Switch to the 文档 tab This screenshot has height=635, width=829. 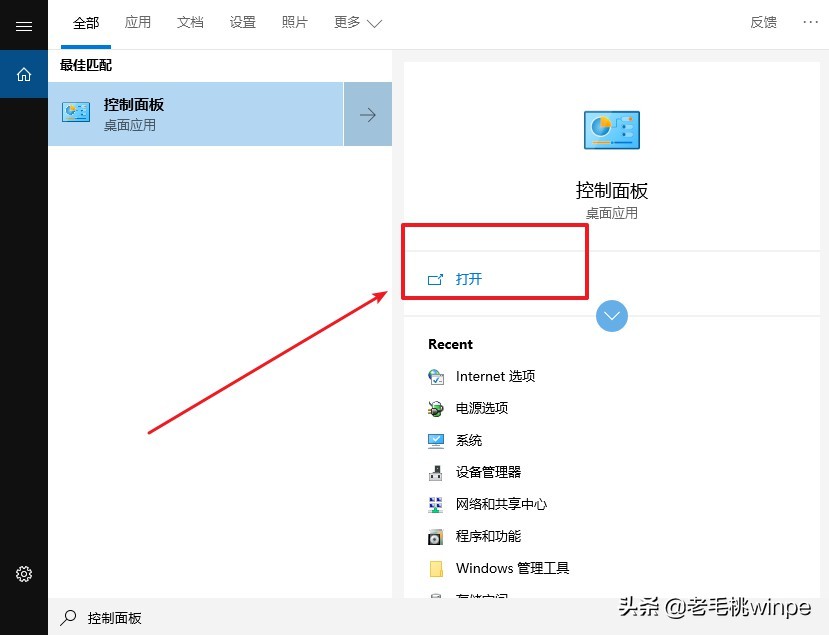coord(190,22)
